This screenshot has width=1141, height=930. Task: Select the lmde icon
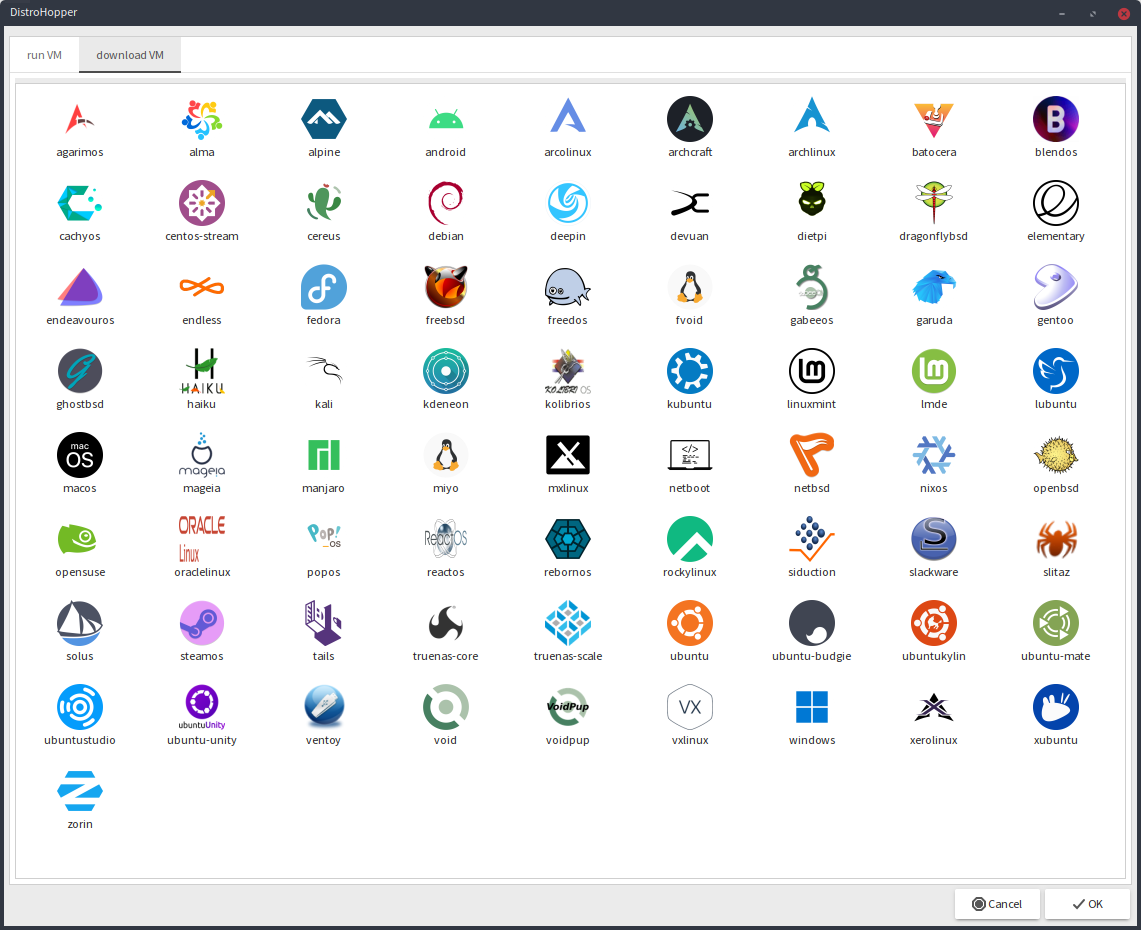coord(934,371)
